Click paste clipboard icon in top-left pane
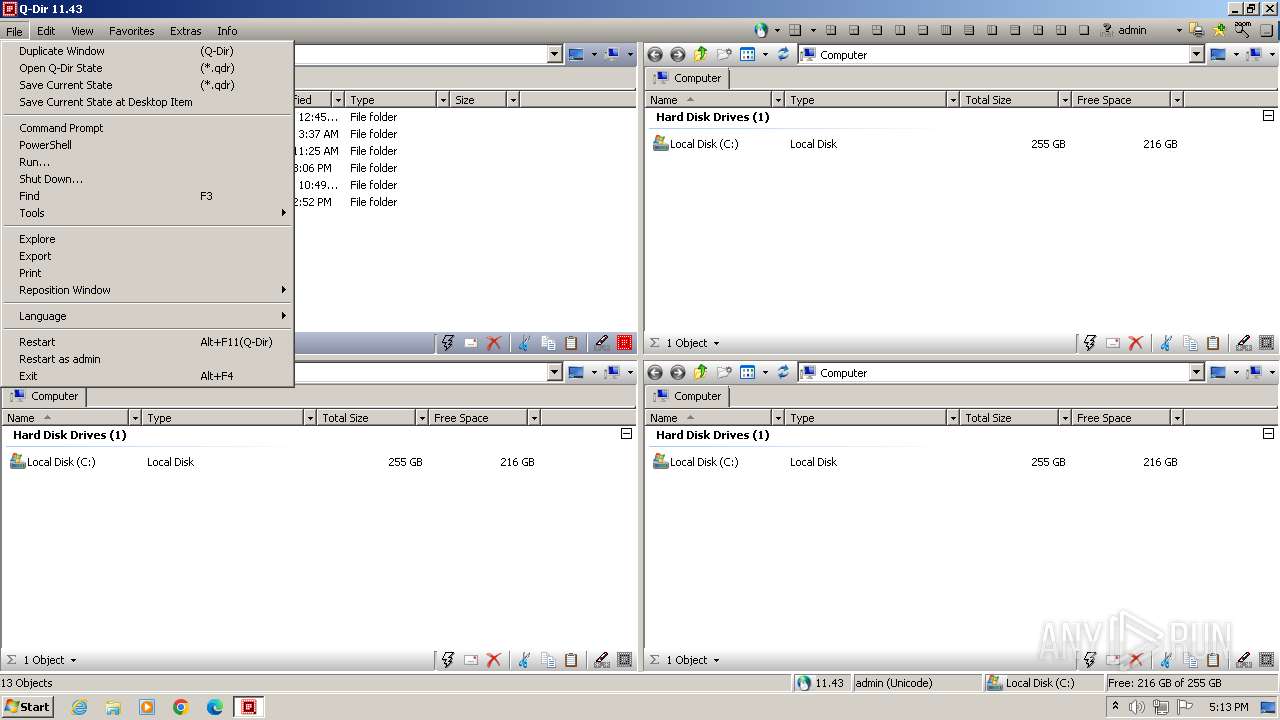The image size is (1280, 720). [x=571, y=343]
